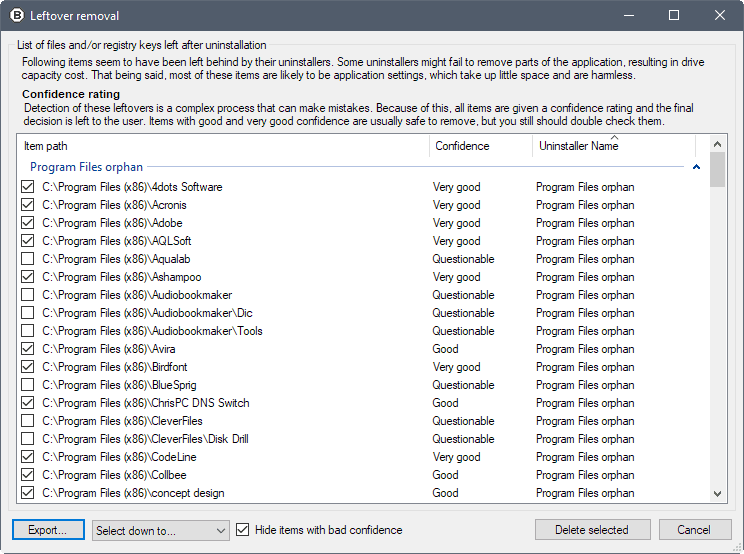
Task: Check the Audiobookmaker\Tools folder checkbox
Action: pos(28,331)
